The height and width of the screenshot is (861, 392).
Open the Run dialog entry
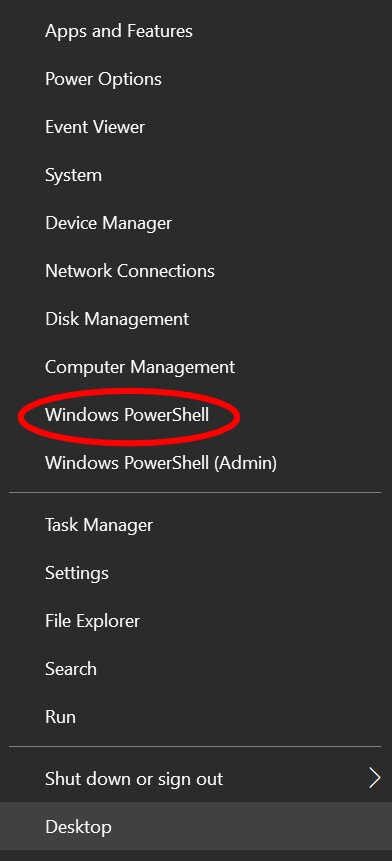[196, 717]
